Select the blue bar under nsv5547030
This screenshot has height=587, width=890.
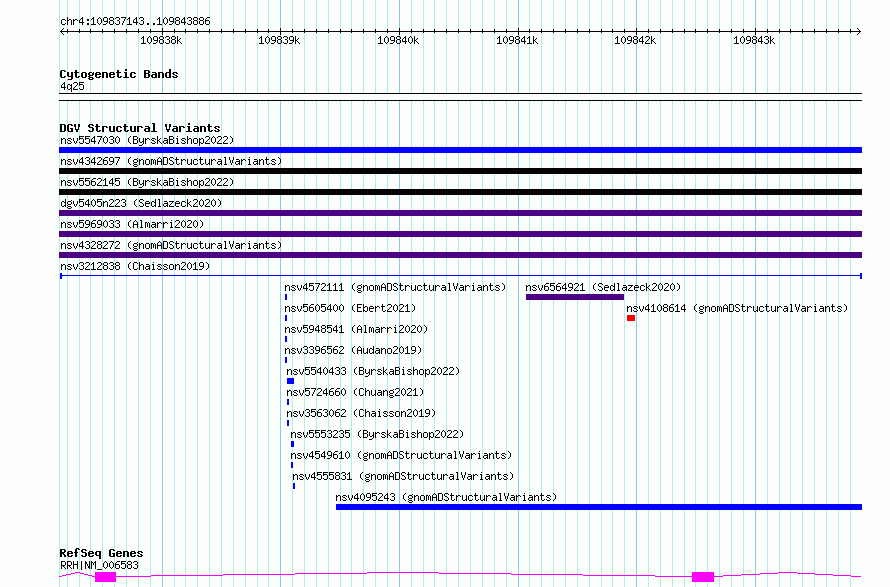click(x=460, y=150)
